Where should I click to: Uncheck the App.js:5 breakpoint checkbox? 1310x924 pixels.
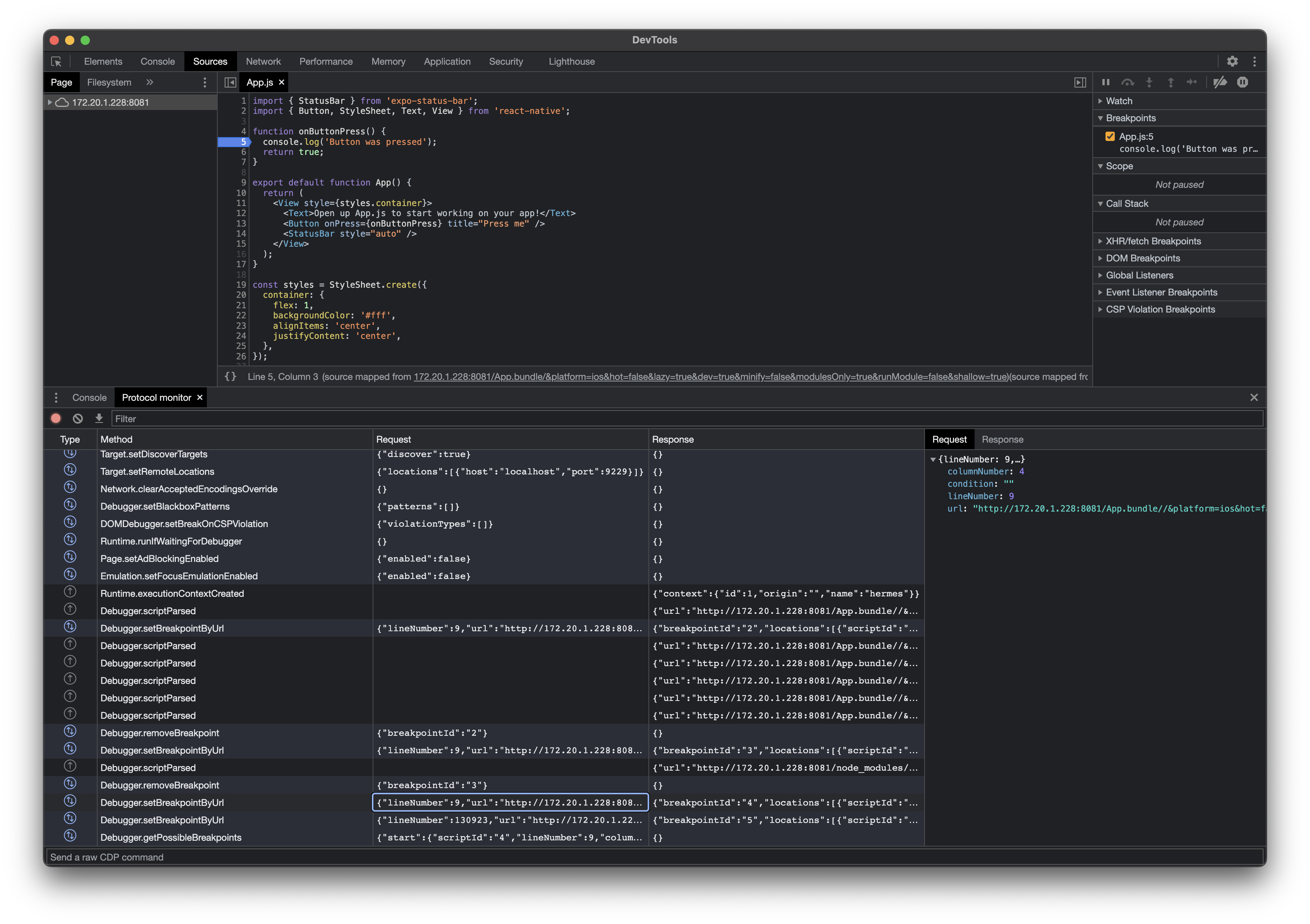[1110, 136]
